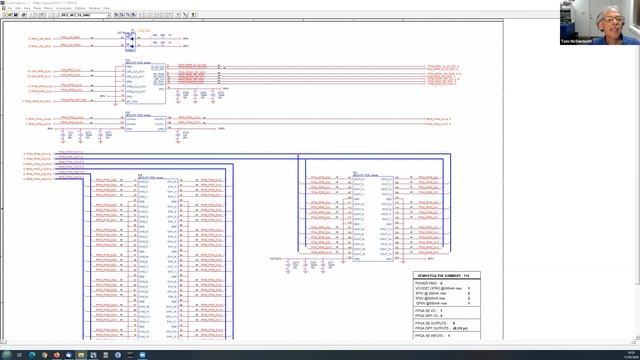Image resolution: width=640 pixels, height=360 pixels.
Task: Open Task View on the taskbar
Action: click(x=19, y=355)
